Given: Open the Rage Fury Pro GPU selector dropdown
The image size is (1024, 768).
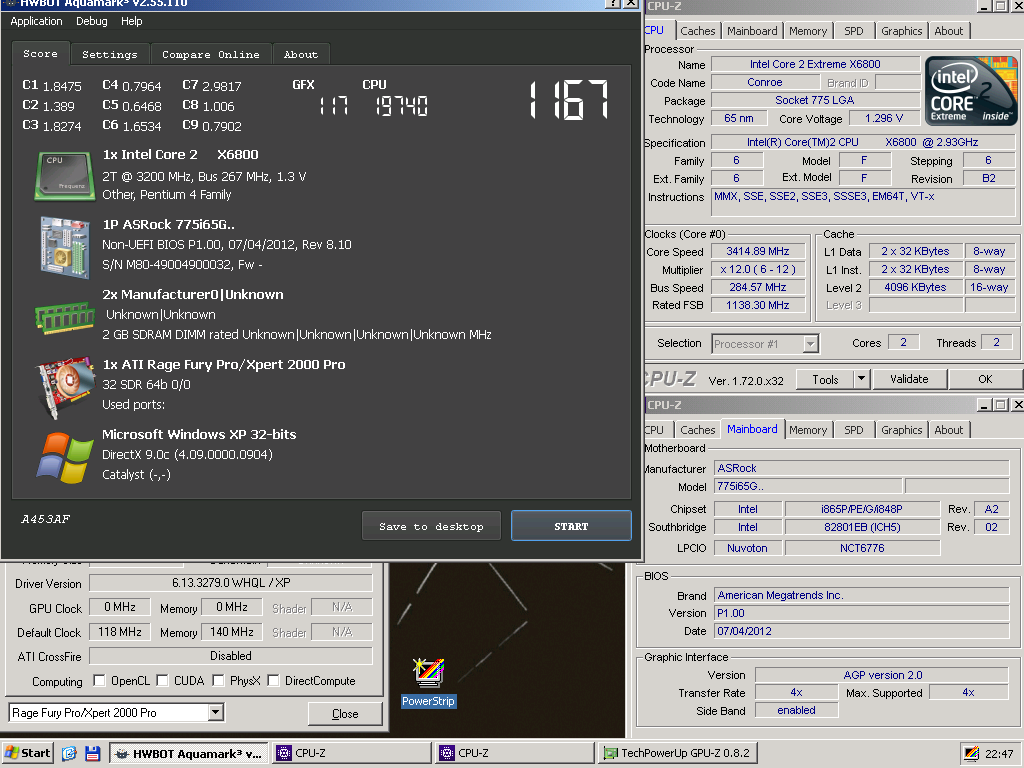Looking at the screenshot, I should (216, 712).
